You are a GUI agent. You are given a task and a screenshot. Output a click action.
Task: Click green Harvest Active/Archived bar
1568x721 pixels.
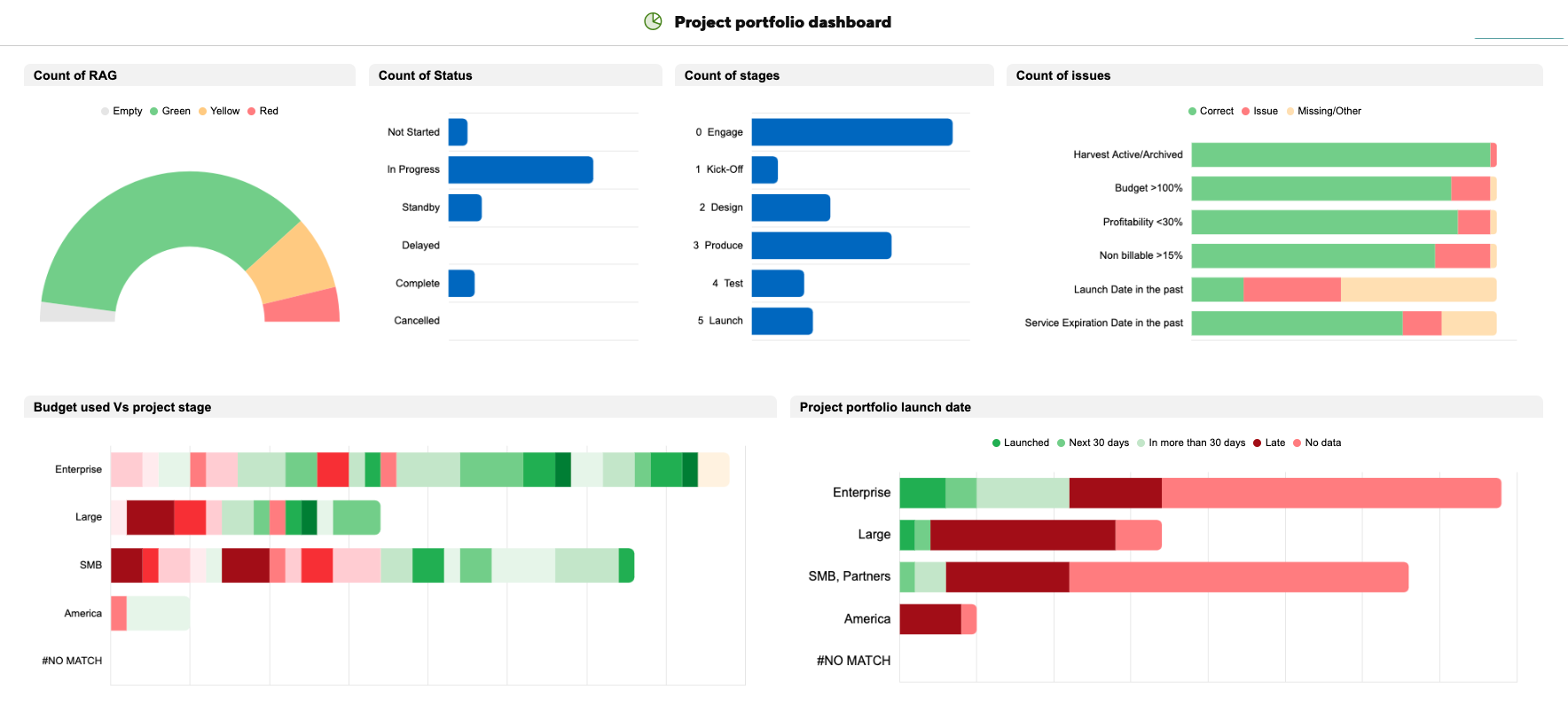pos(1341,154)
